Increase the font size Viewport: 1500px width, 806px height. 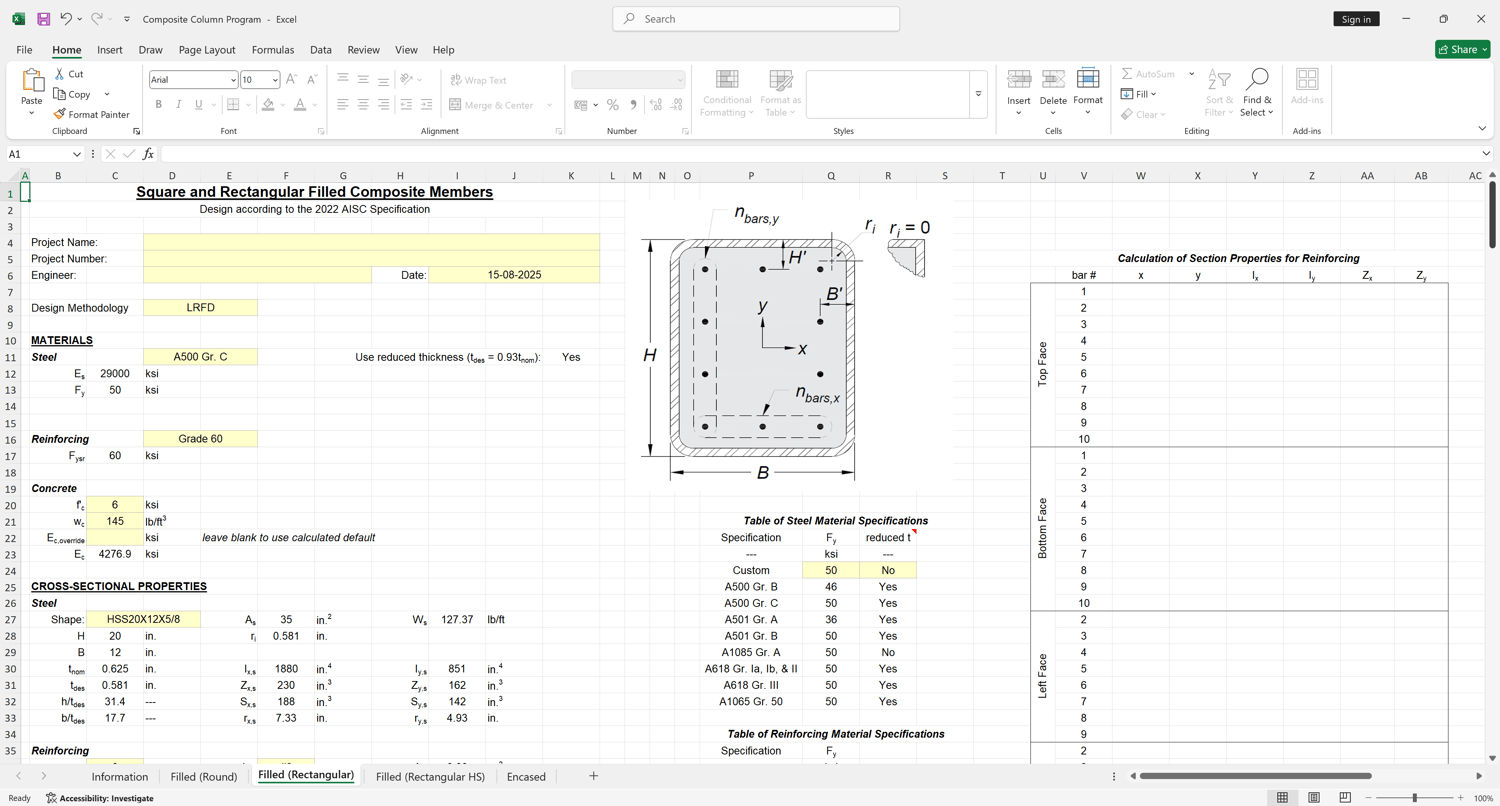(291, 80)
